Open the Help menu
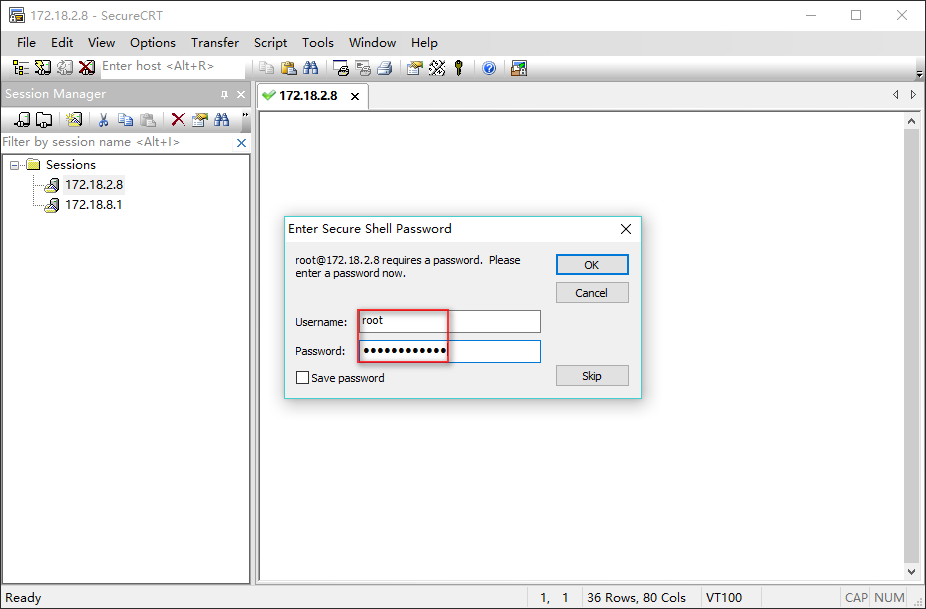 click(x=424, y=43)
